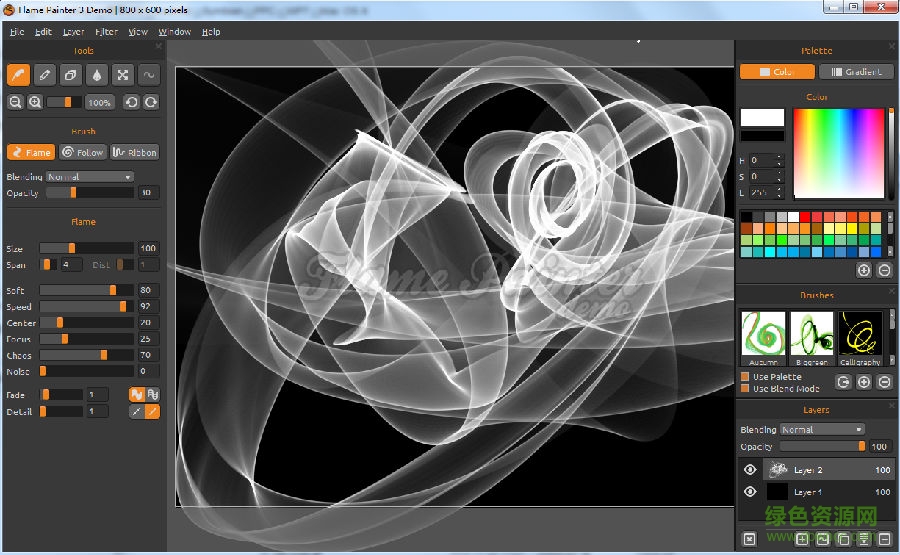Viewport: 900px width, 555px height.
Task: Click the zoom out magnifier icon
Action: (16, 102)
